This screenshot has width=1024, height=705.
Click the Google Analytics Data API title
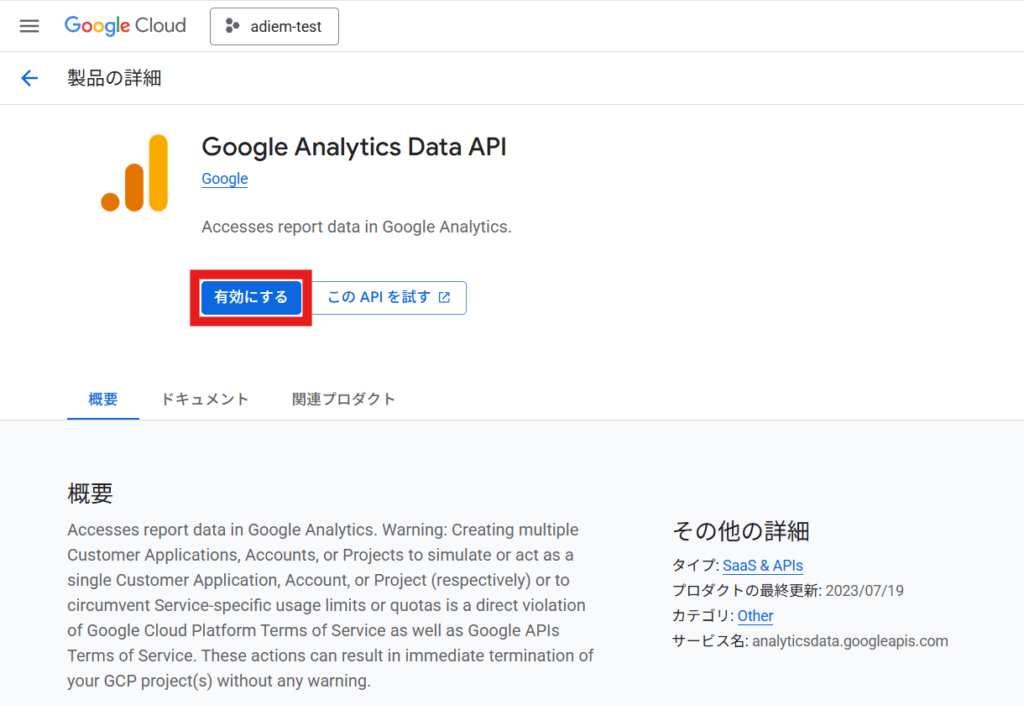point(355,146)
